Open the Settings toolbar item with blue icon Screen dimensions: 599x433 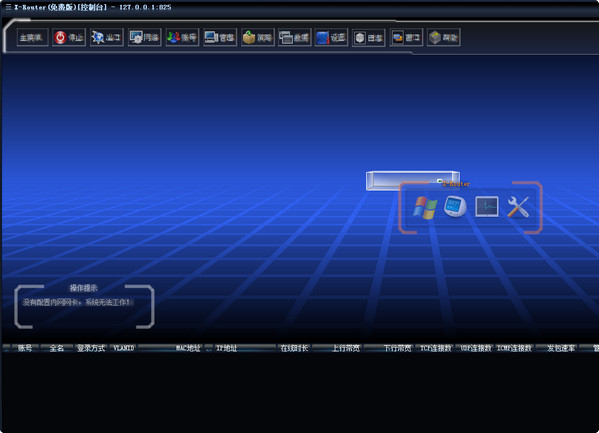[331, 37]
